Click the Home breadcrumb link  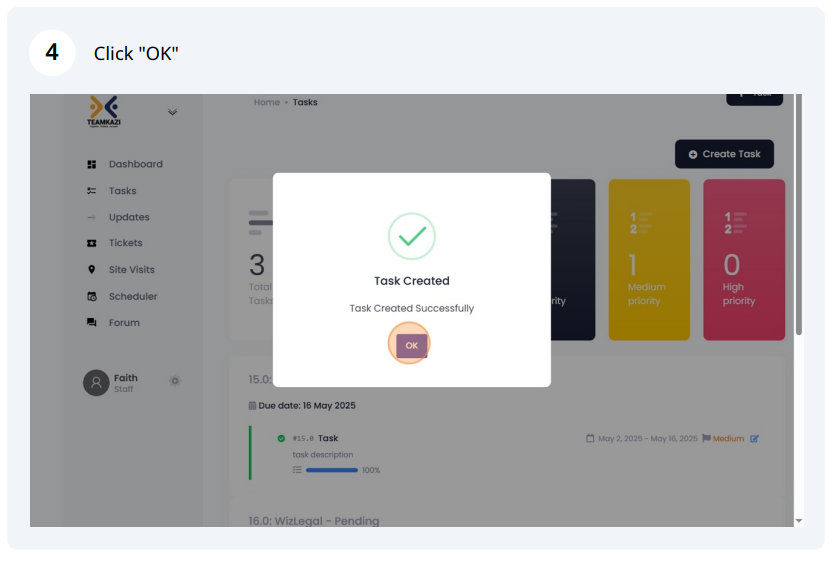(266, 102)
